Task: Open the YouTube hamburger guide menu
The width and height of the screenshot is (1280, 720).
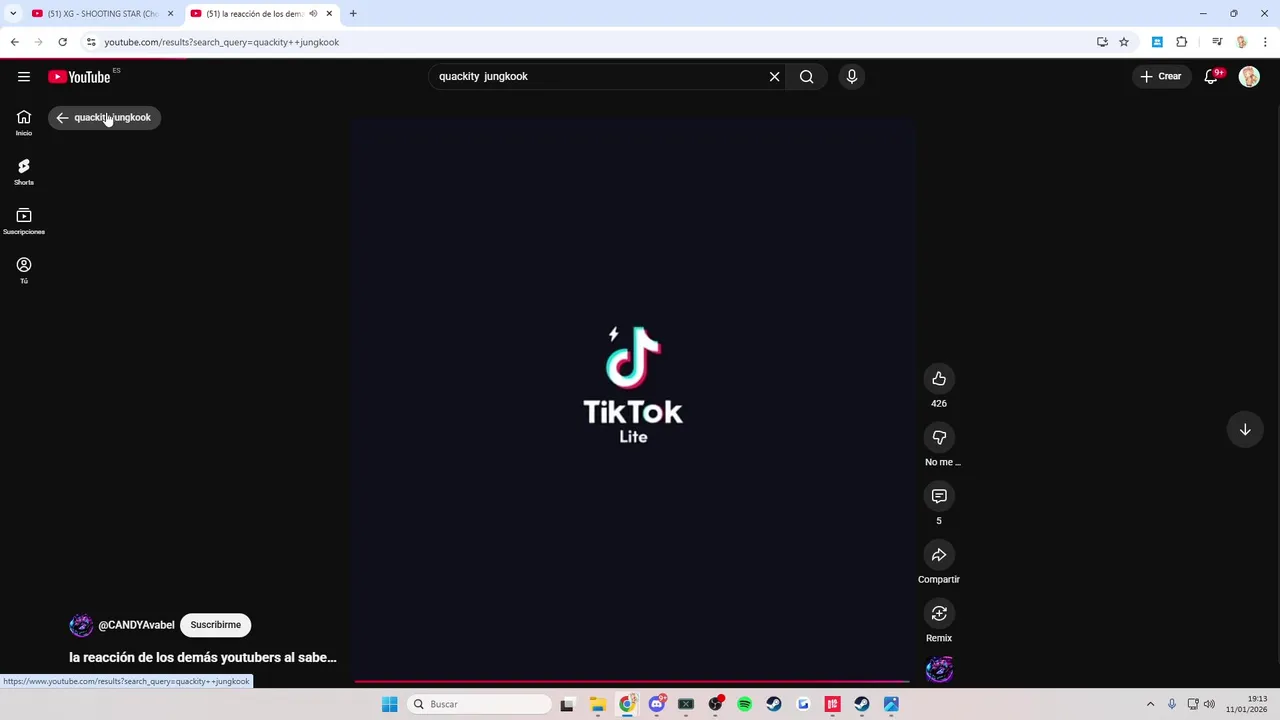Action: 24,77
